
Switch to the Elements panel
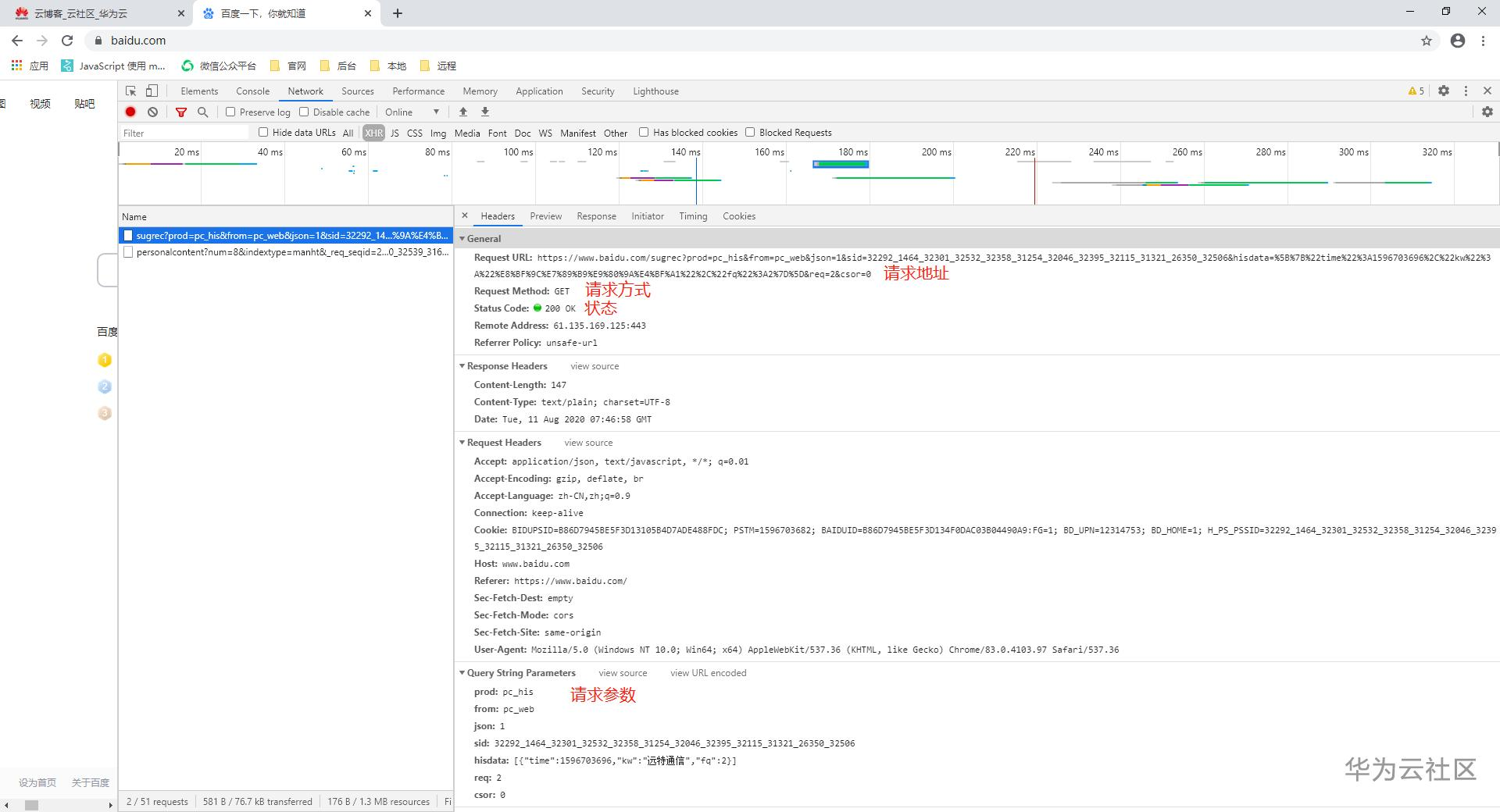[x=199, y=91]
